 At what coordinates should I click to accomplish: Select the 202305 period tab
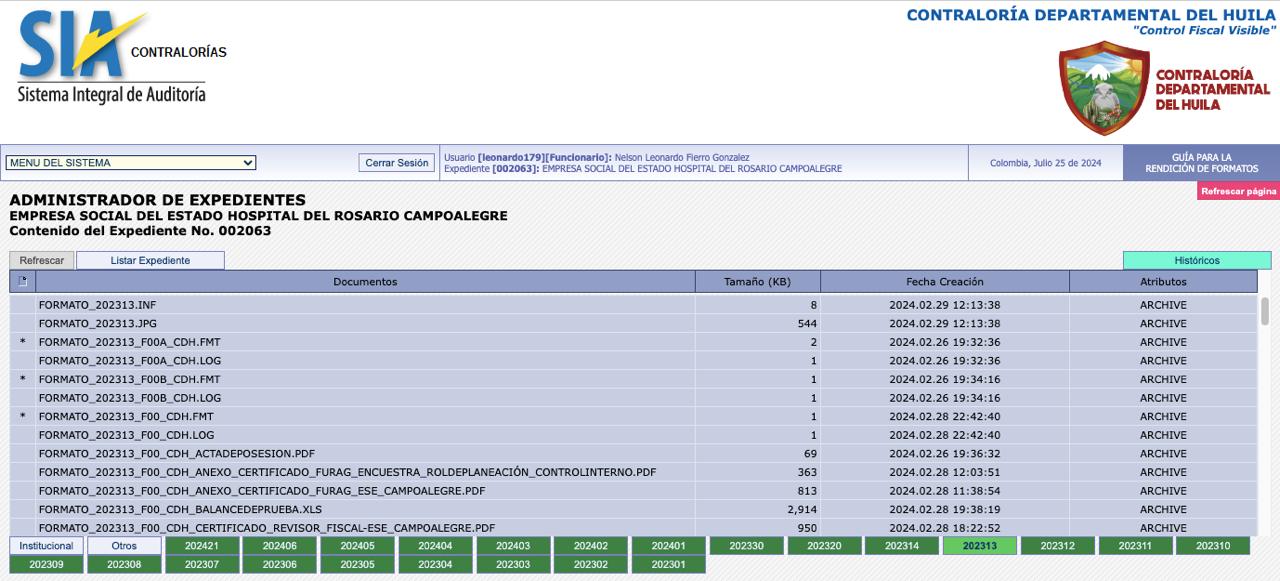(358, 565)
